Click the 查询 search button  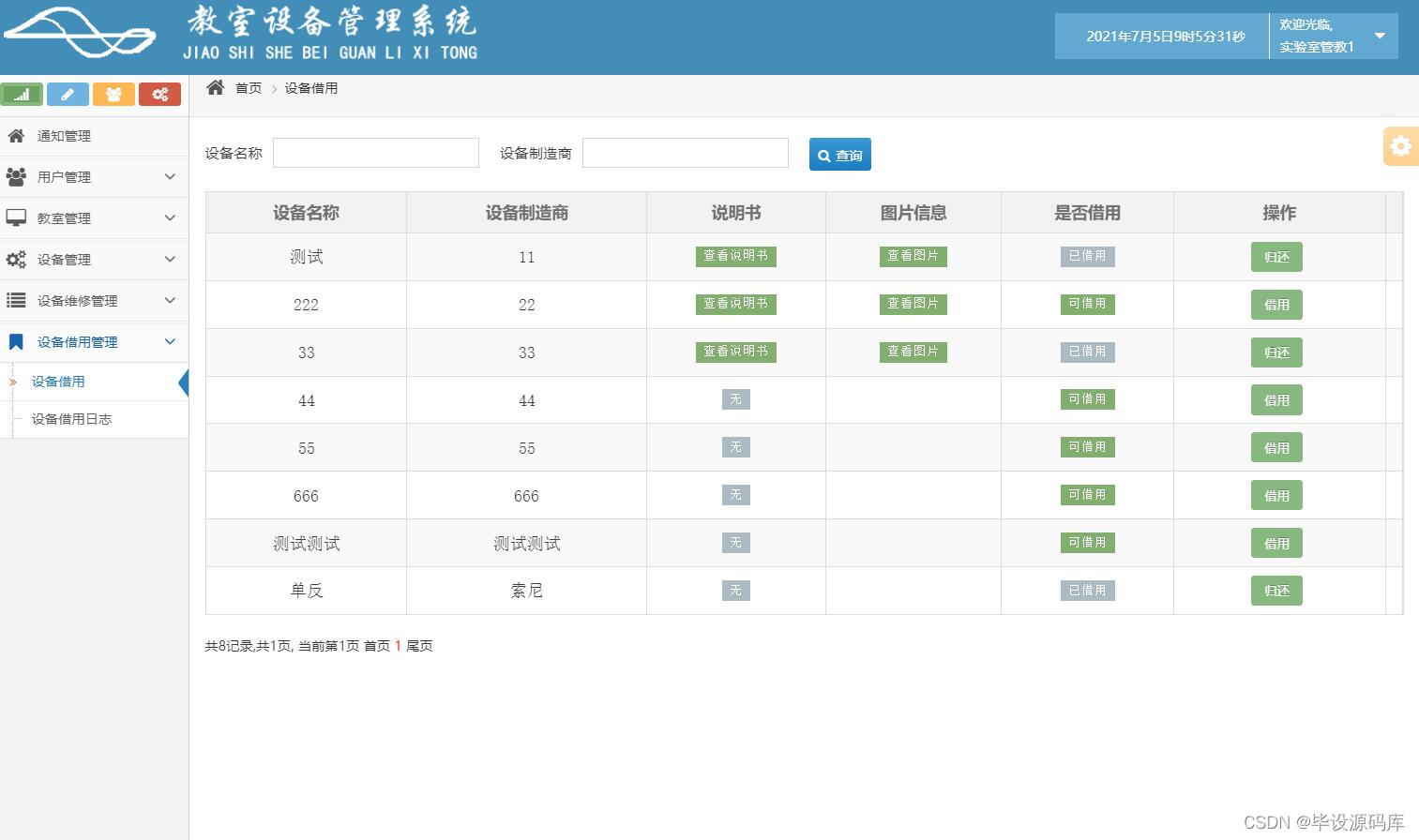840,155
